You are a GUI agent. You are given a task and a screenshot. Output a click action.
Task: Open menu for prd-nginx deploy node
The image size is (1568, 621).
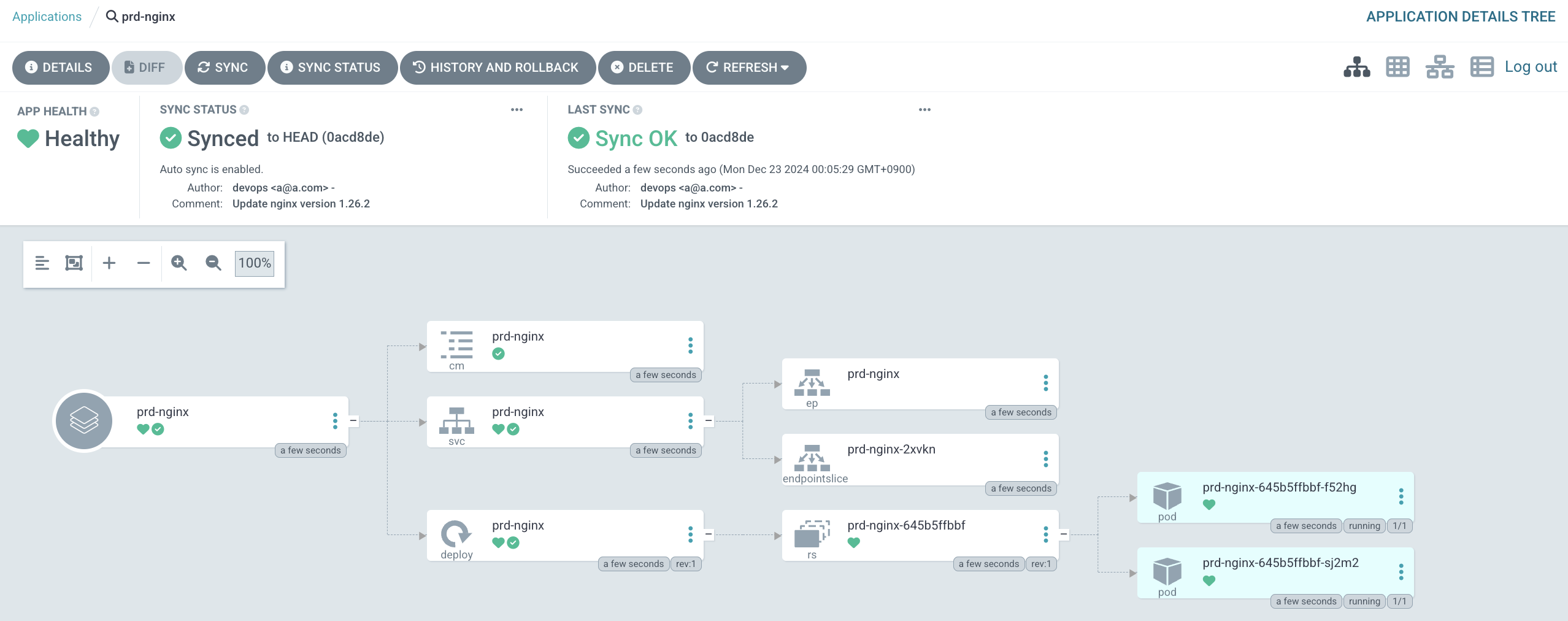[x=690, y=534]
